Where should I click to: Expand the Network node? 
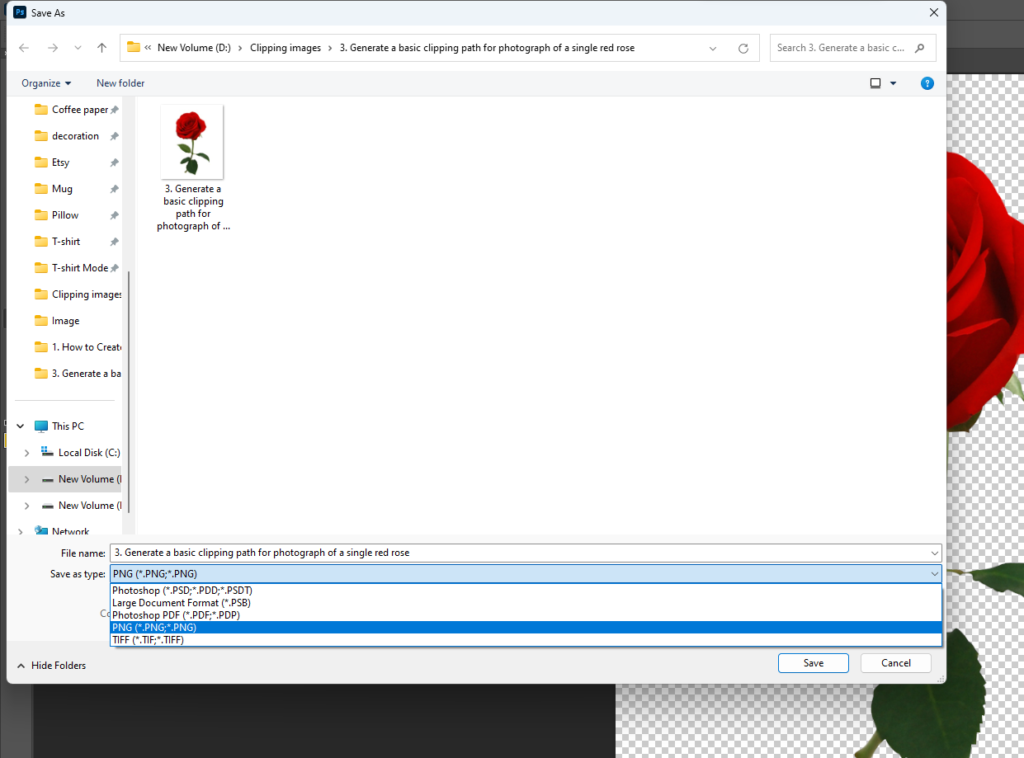pos(20,532)
